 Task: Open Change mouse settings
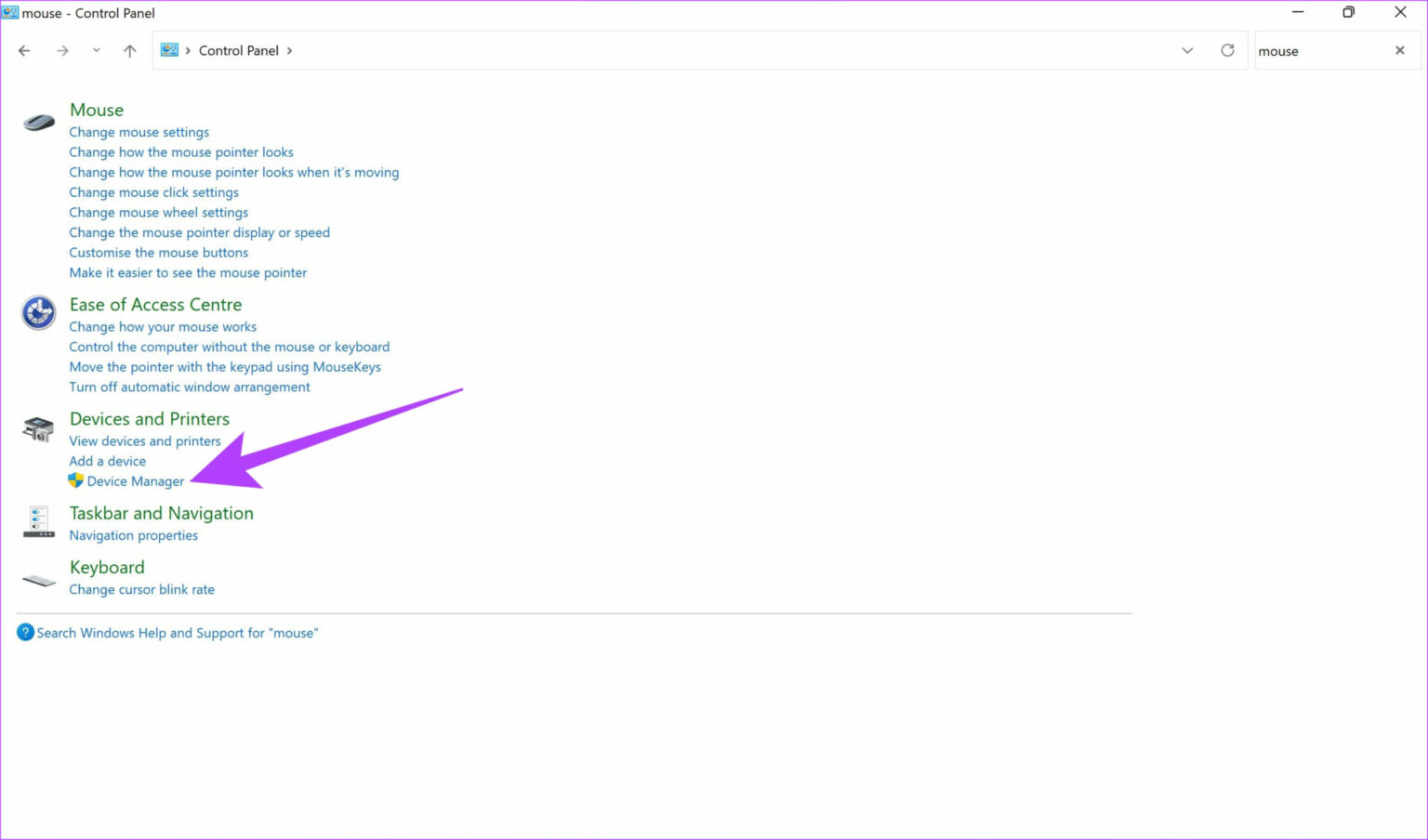tap(139, 131)
